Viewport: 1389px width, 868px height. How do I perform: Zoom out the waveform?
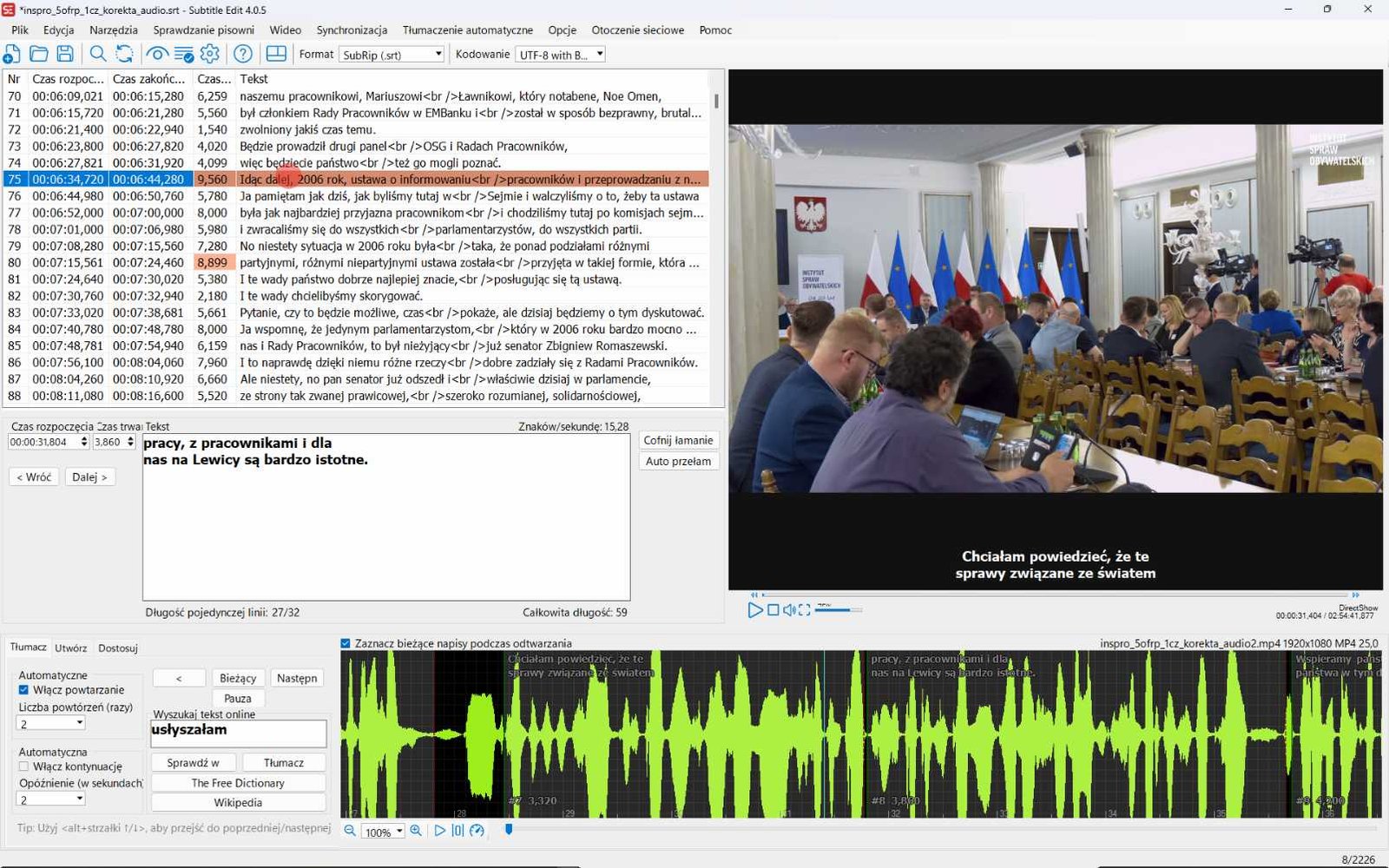(350, 831)
